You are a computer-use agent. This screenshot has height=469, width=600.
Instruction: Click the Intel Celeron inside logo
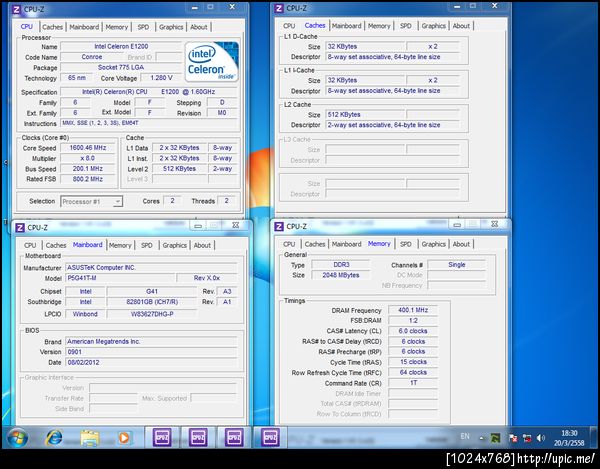211,62
